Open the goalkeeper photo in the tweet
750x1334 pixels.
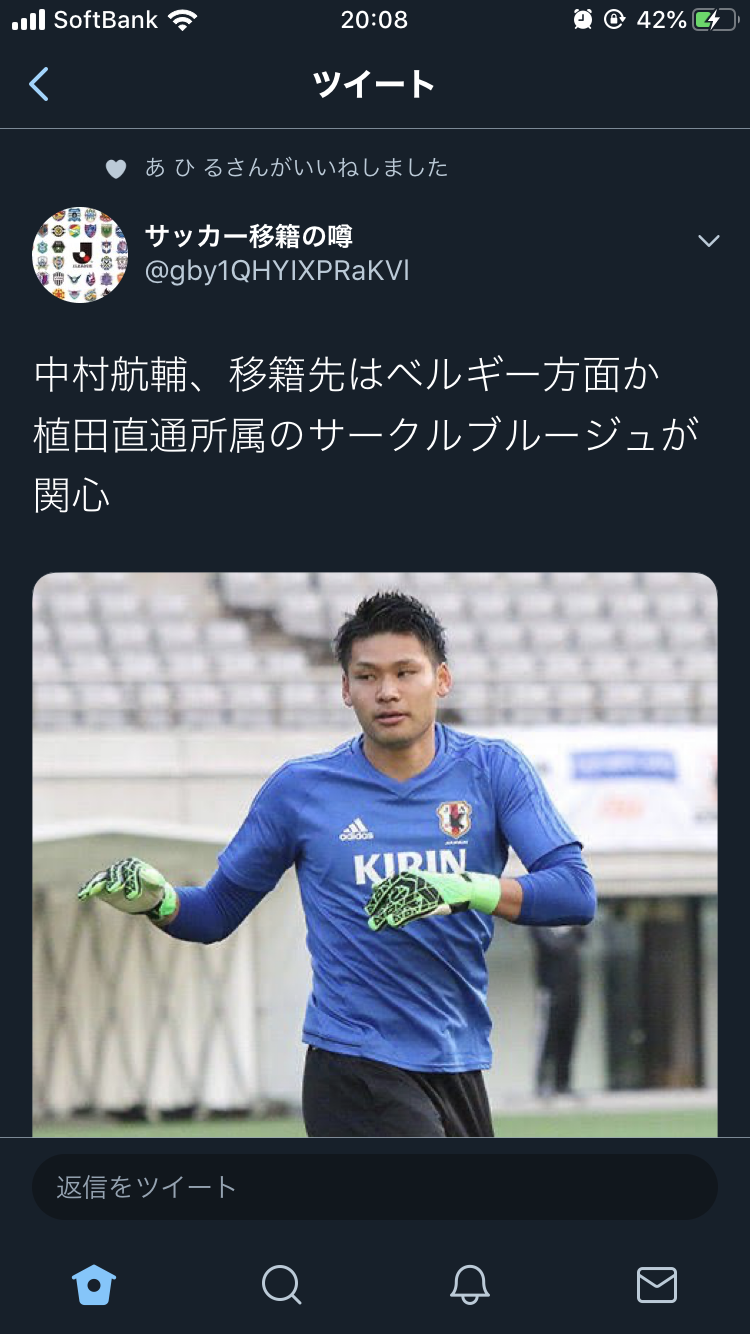tap(375, 854)
